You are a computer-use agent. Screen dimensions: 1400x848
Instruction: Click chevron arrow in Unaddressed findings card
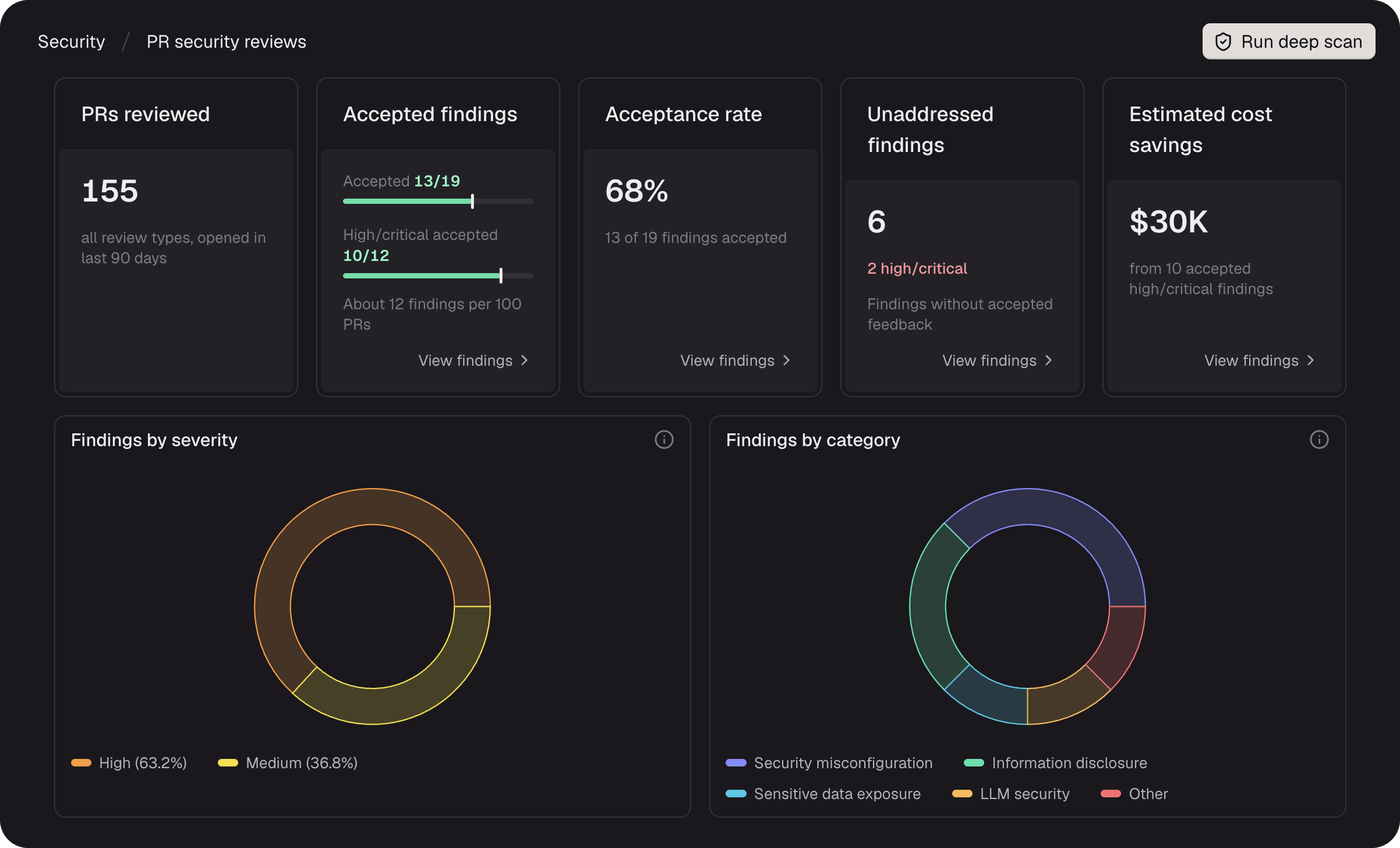click(x=1048, y=361)
